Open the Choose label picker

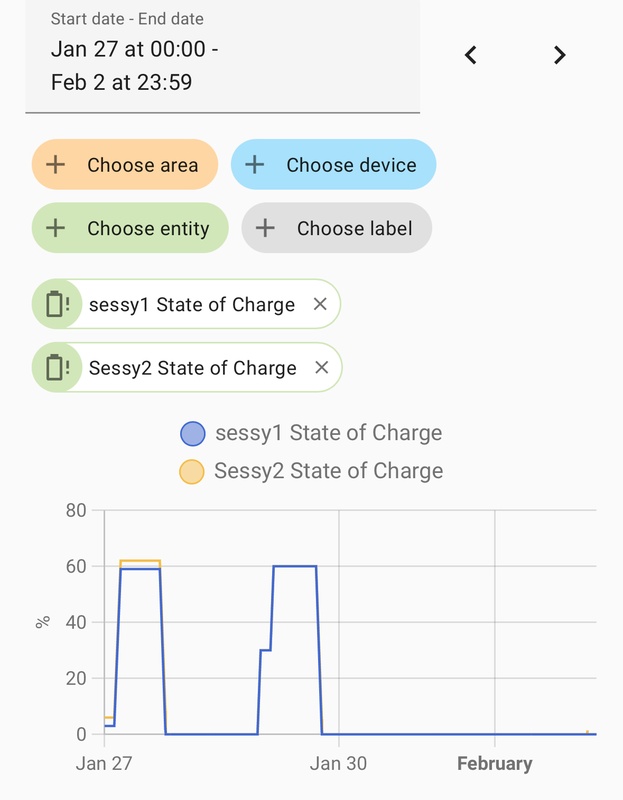point(337,228)
